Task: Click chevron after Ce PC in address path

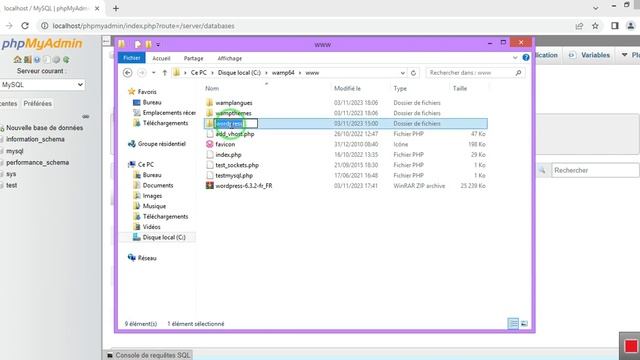Action: point(212,73)
